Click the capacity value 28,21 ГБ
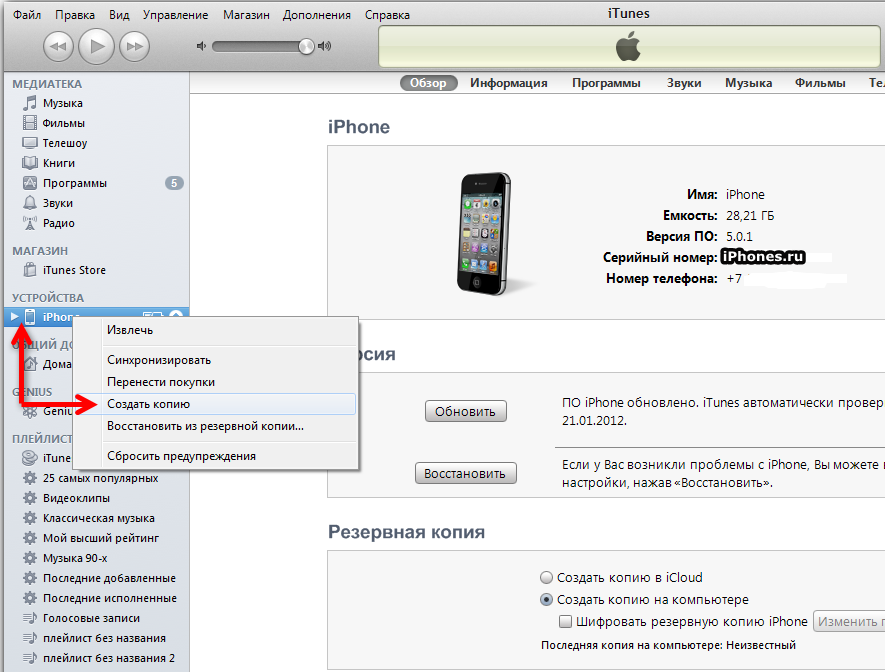The height and width of the screenshot is (672, 885). 750,216
